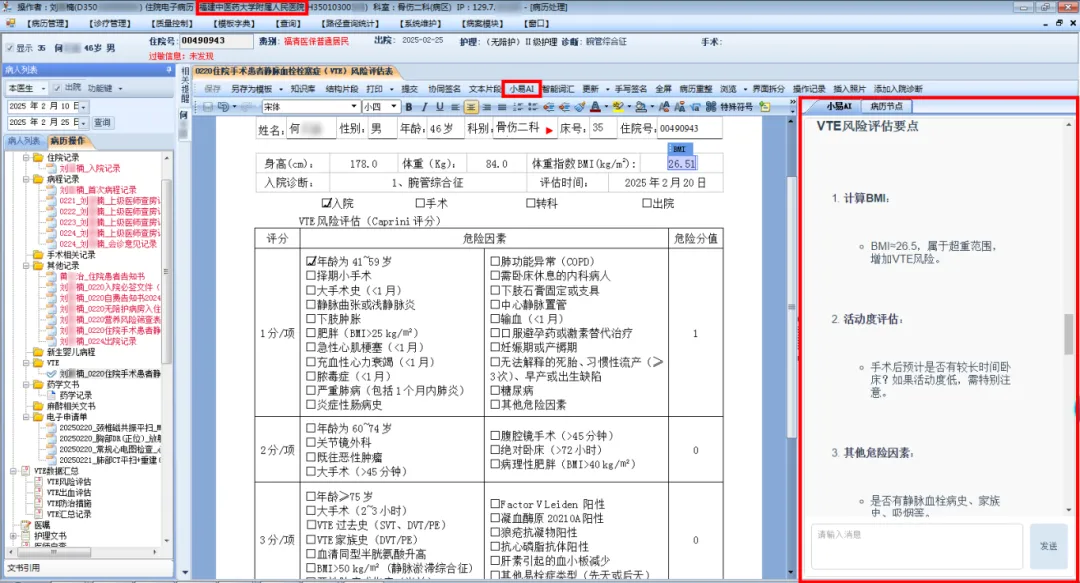The image size is (1080, 583).
Task: Tick the 出院 checkbox in the form
Action: [645, 204]
